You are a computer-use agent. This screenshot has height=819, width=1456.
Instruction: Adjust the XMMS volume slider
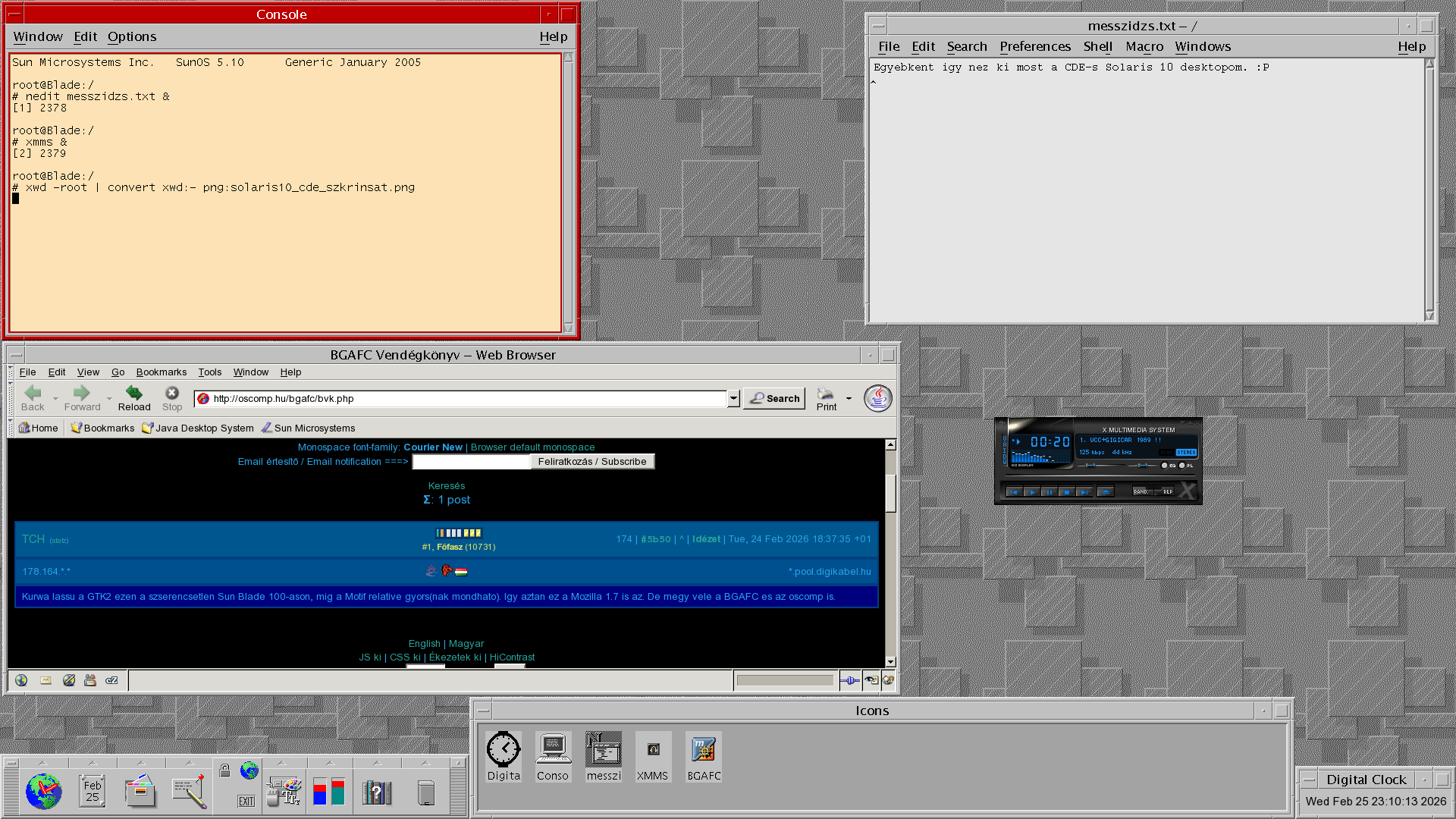pyautogui.click(x=1090, y=466)
